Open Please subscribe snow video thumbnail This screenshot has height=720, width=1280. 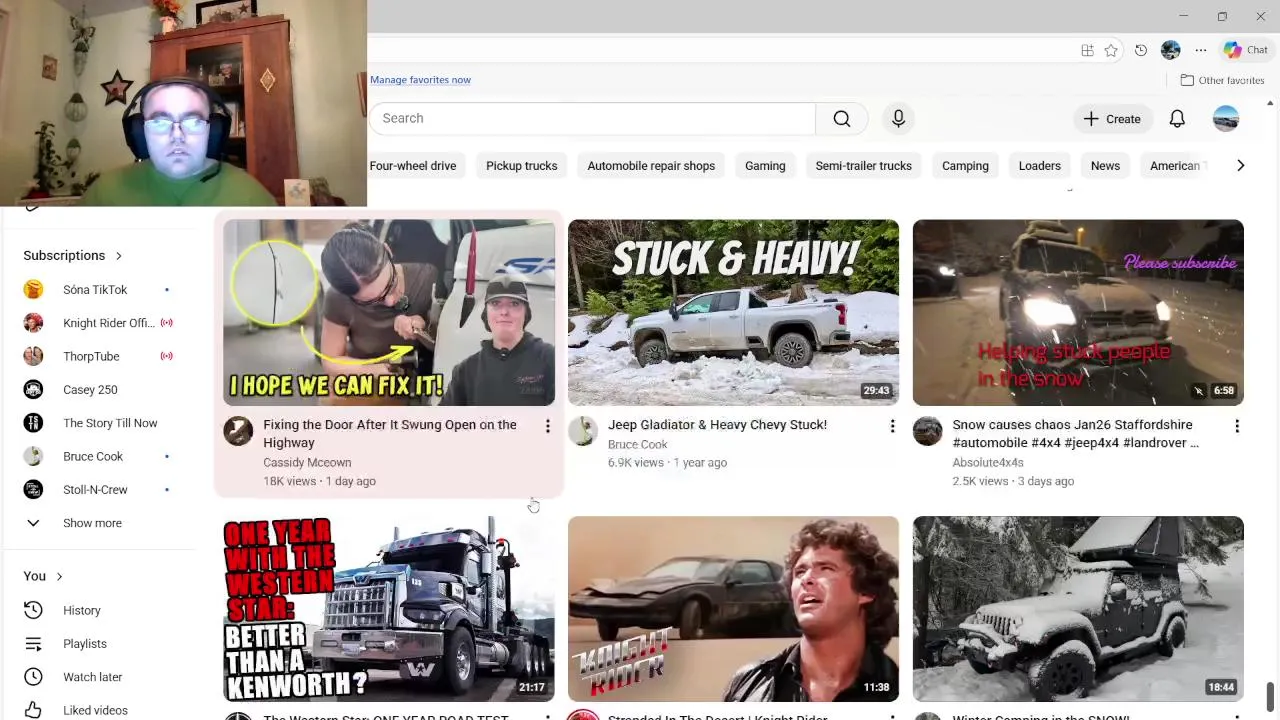[x=1078, y=312]
